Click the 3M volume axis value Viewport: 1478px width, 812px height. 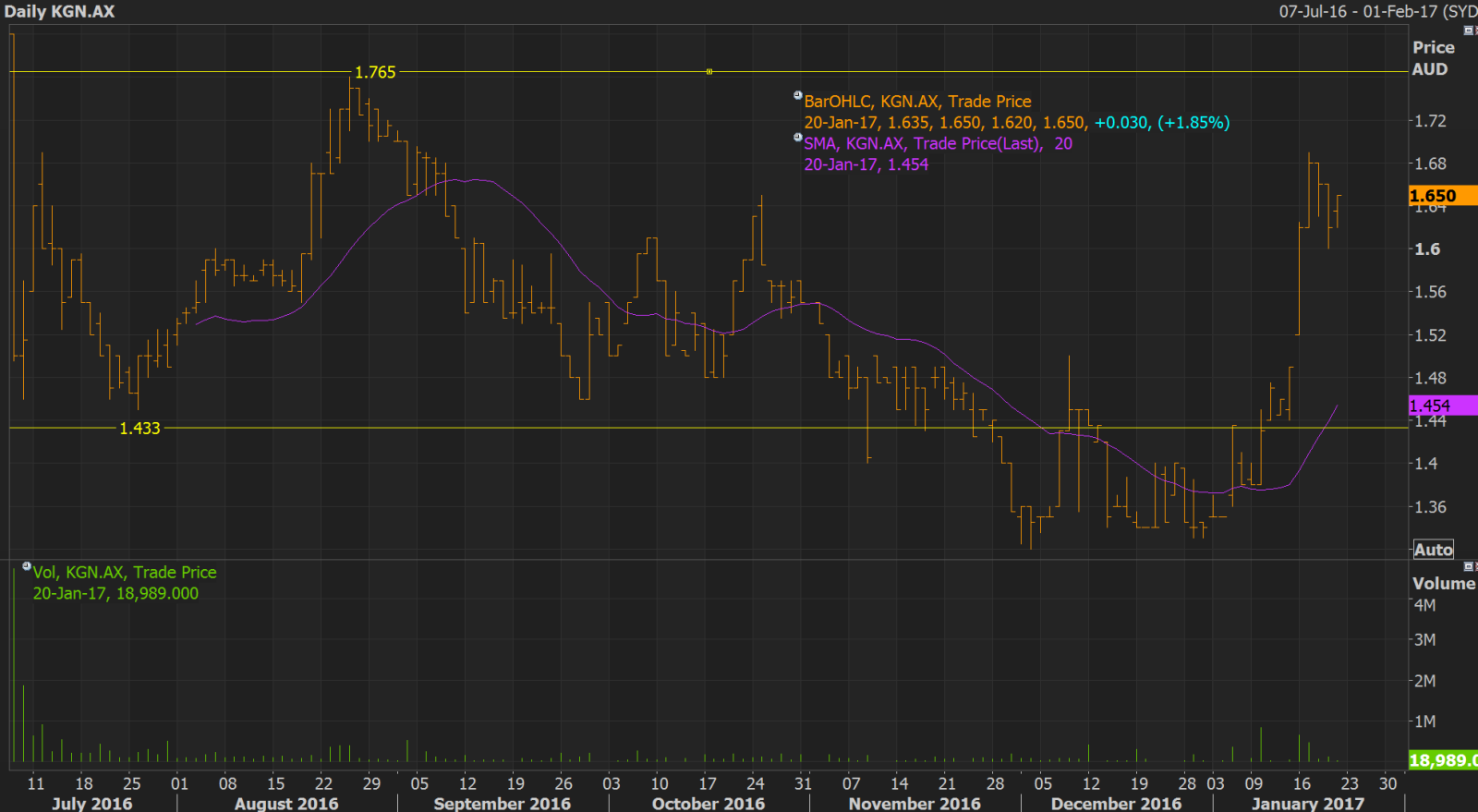[1425, 639]
